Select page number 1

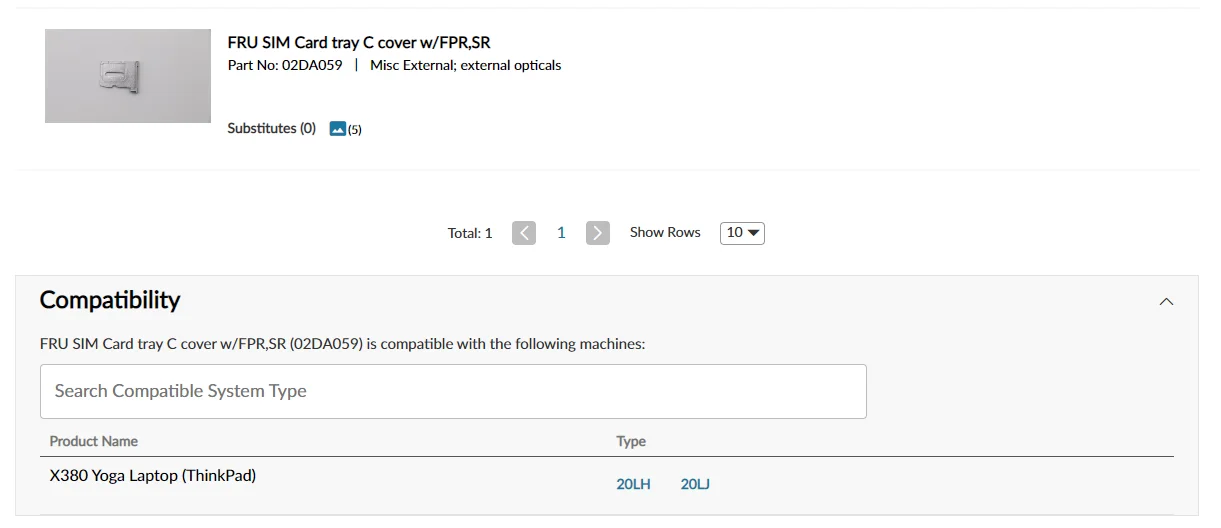(x=561, y=233)
